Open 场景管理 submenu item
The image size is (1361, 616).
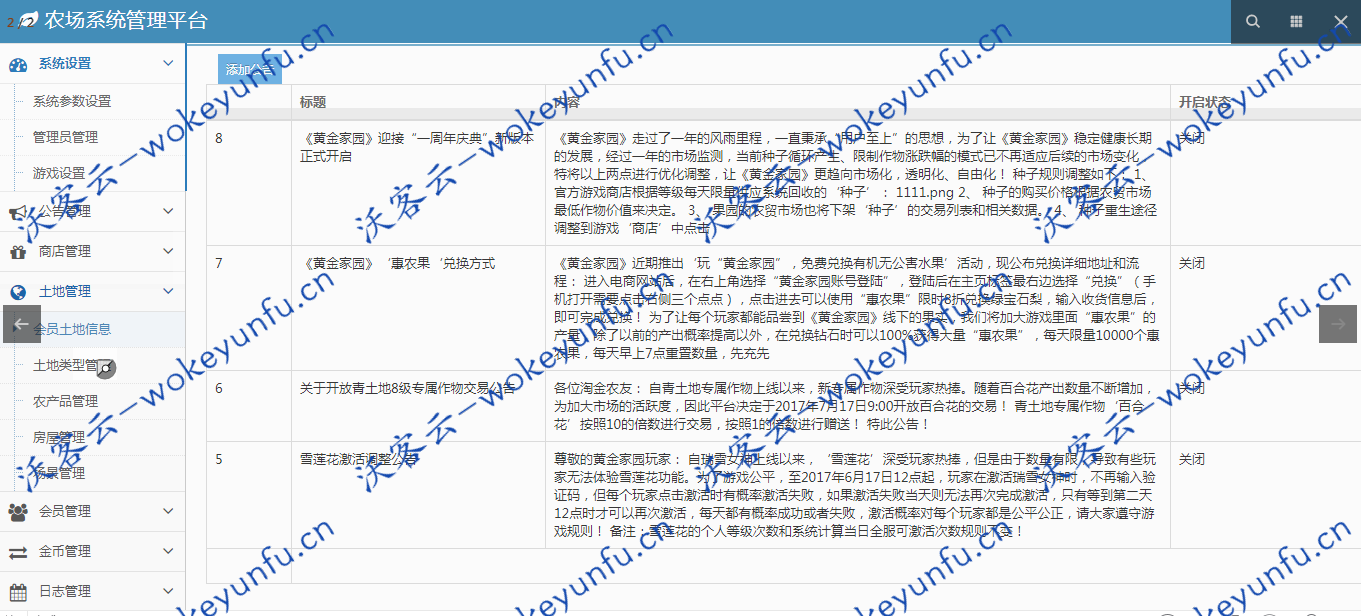click(59, 473)
